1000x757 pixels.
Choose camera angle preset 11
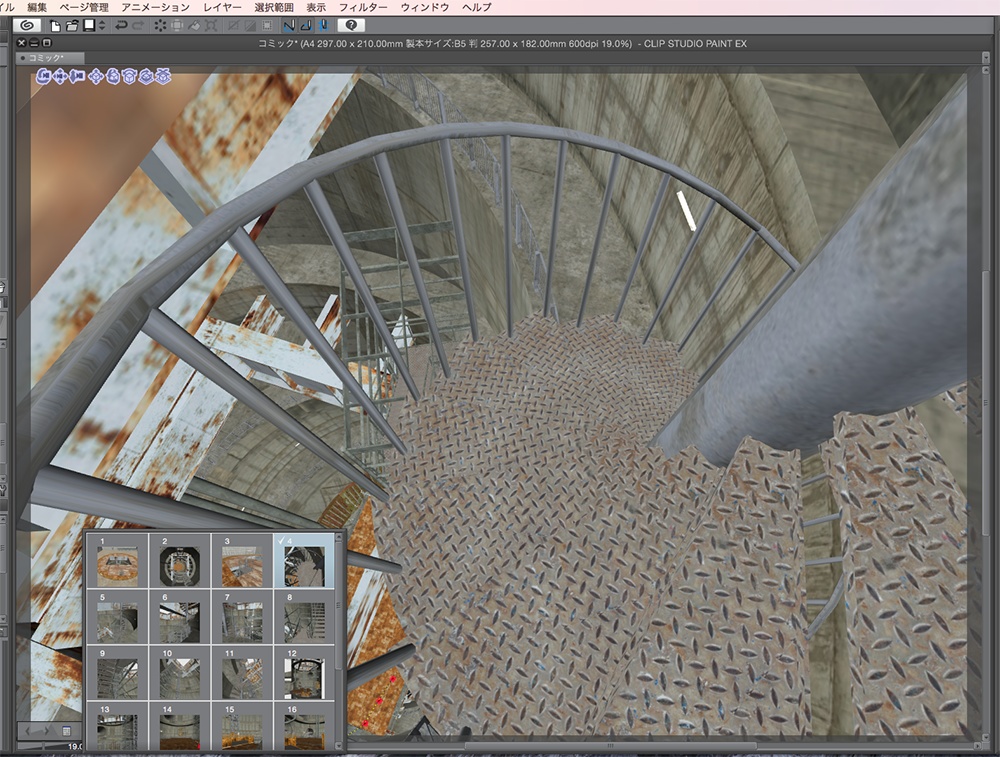tap(242, 673)
